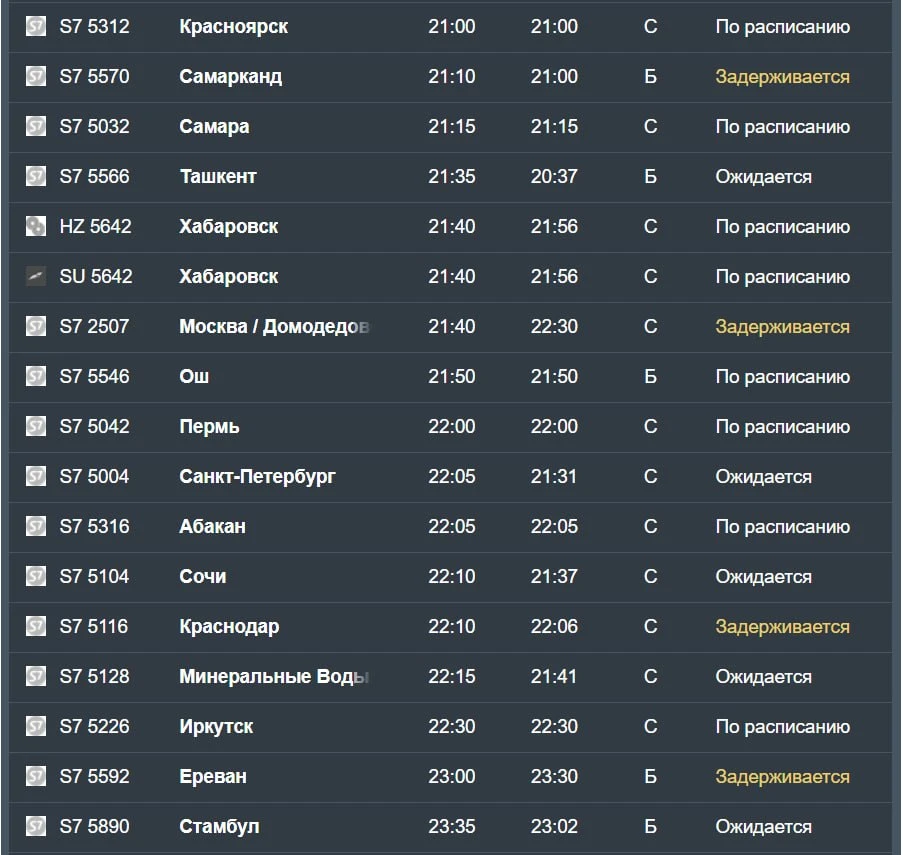Select the Стамбул city name
This screenshot has height=855, width=903.
pos(219,827)
